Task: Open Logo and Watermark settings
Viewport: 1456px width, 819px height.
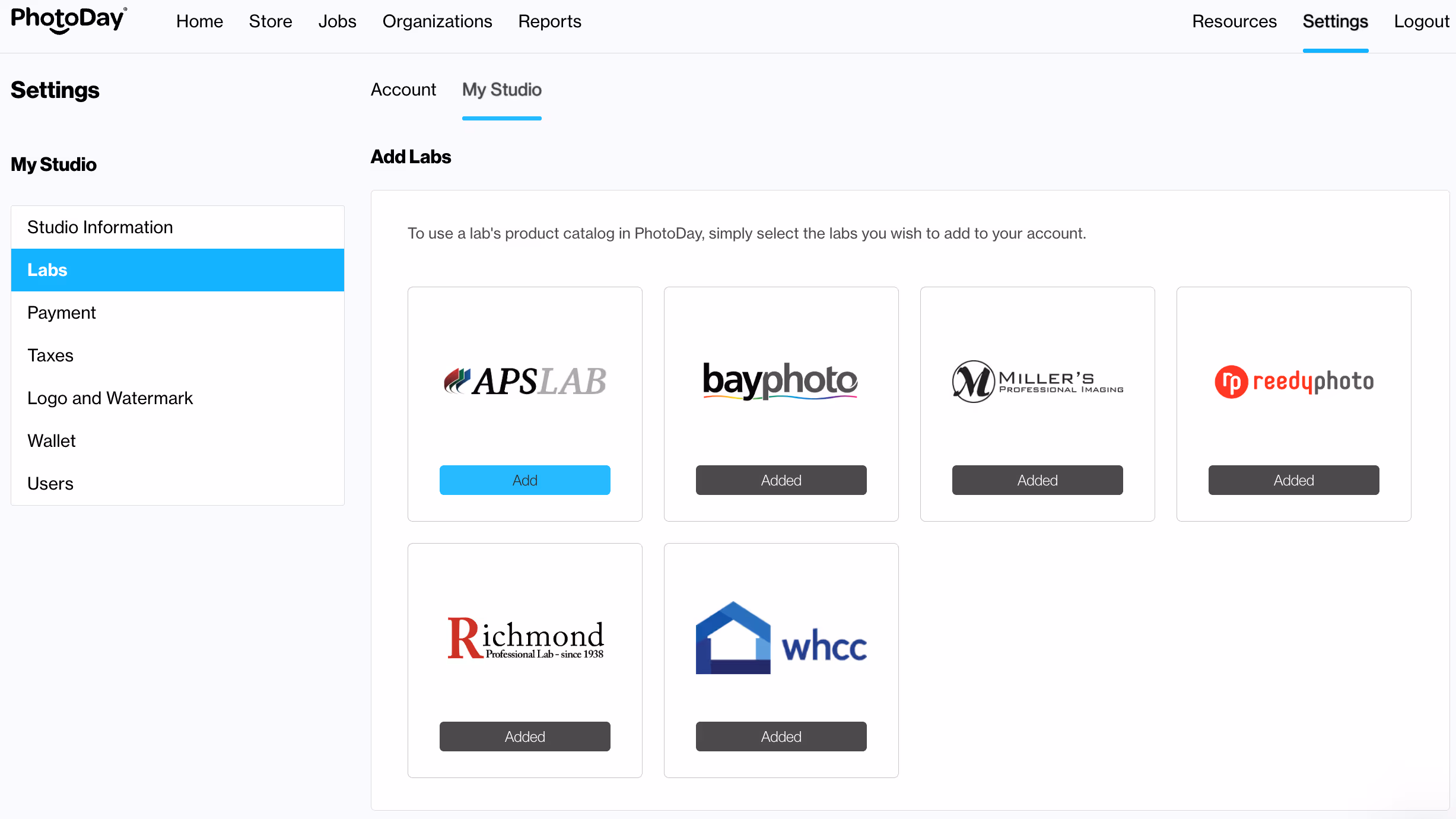Action: [x=177, y=398]
